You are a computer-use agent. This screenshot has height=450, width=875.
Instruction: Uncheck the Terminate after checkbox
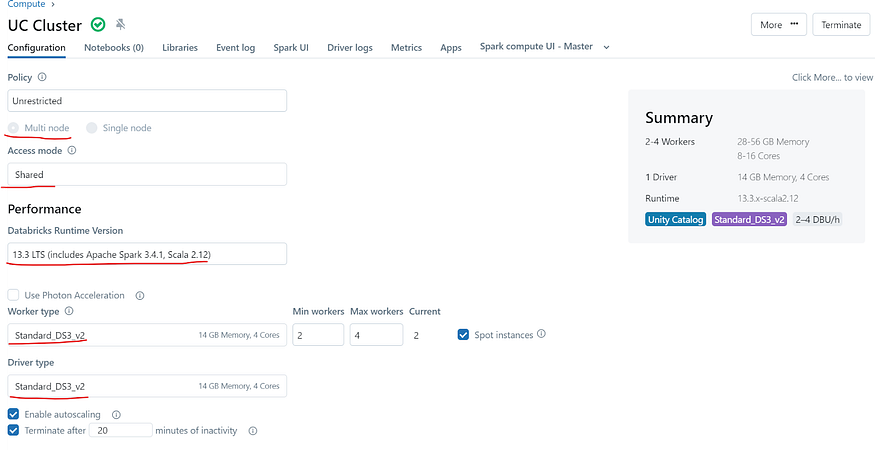[13, 430]
